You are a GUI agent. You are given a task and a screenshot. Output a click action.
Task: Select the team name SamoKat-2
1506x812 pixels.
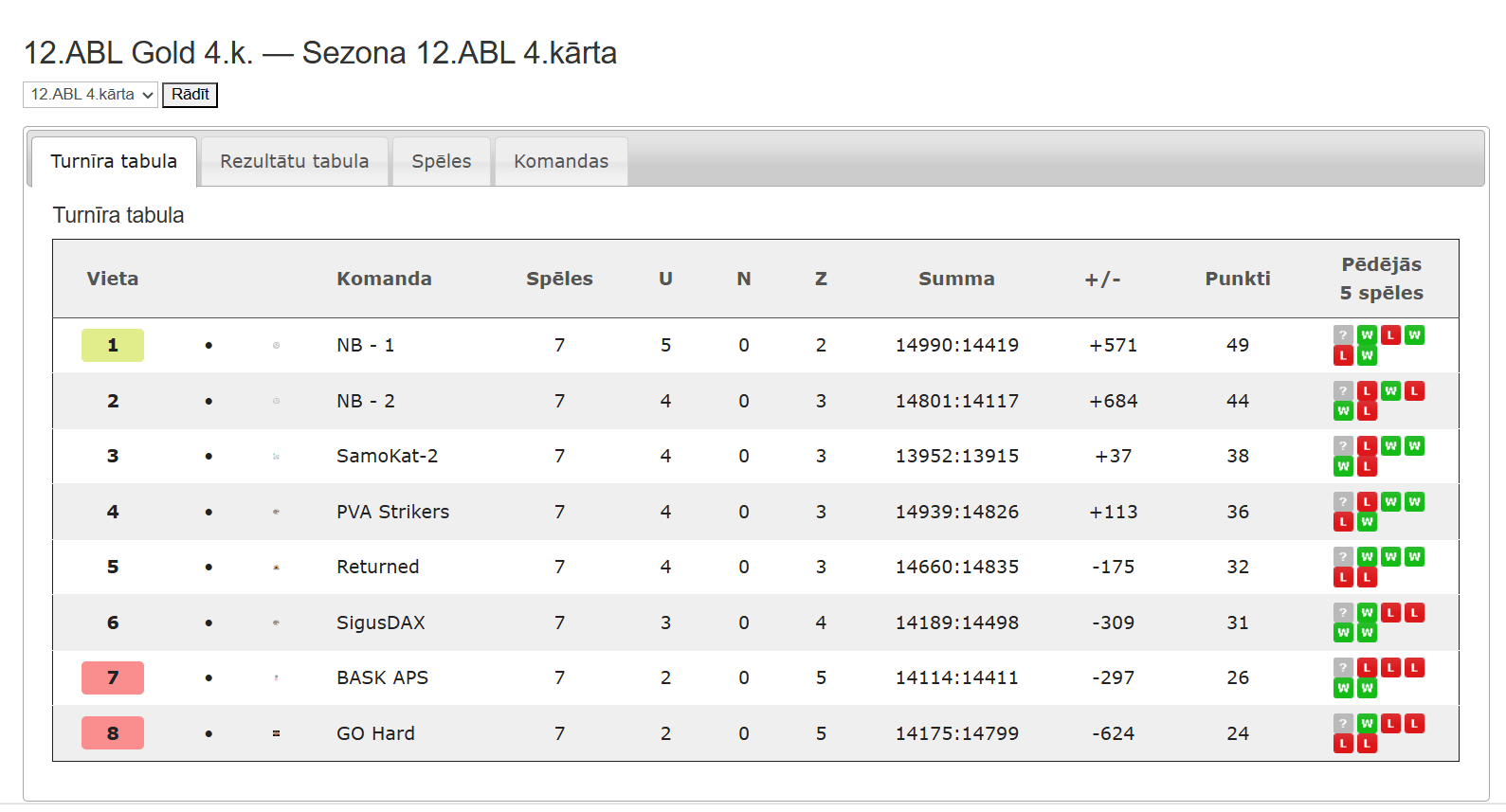tap(387, 457)
